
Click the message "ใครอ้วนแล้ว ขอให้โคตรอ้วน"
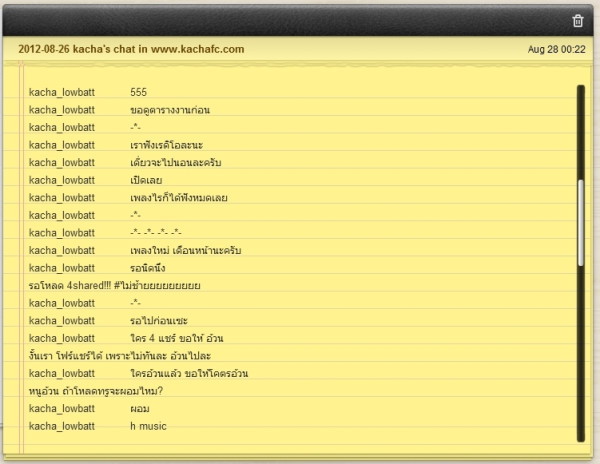[189, 374]
